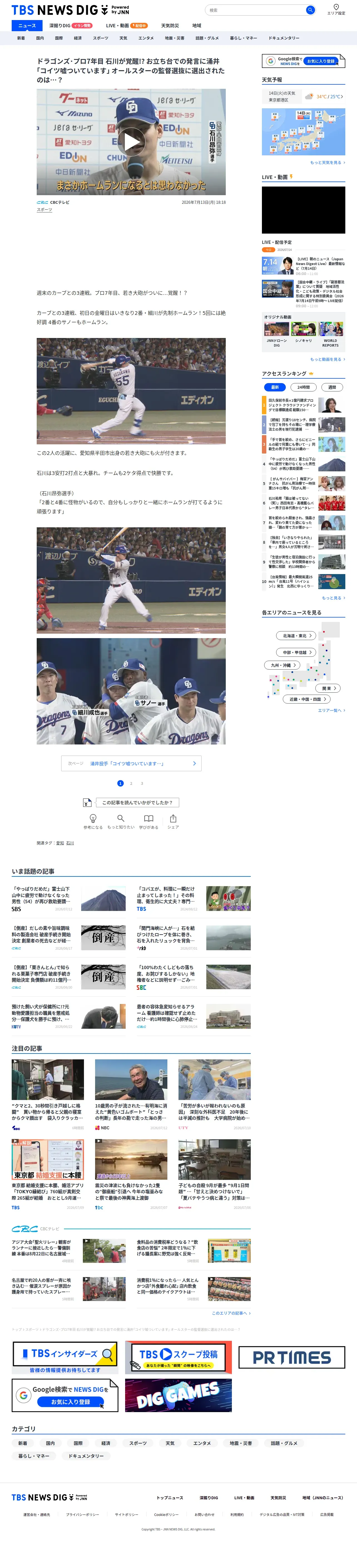Open the TBSスクープ投稿 banner

point(178,1358)
